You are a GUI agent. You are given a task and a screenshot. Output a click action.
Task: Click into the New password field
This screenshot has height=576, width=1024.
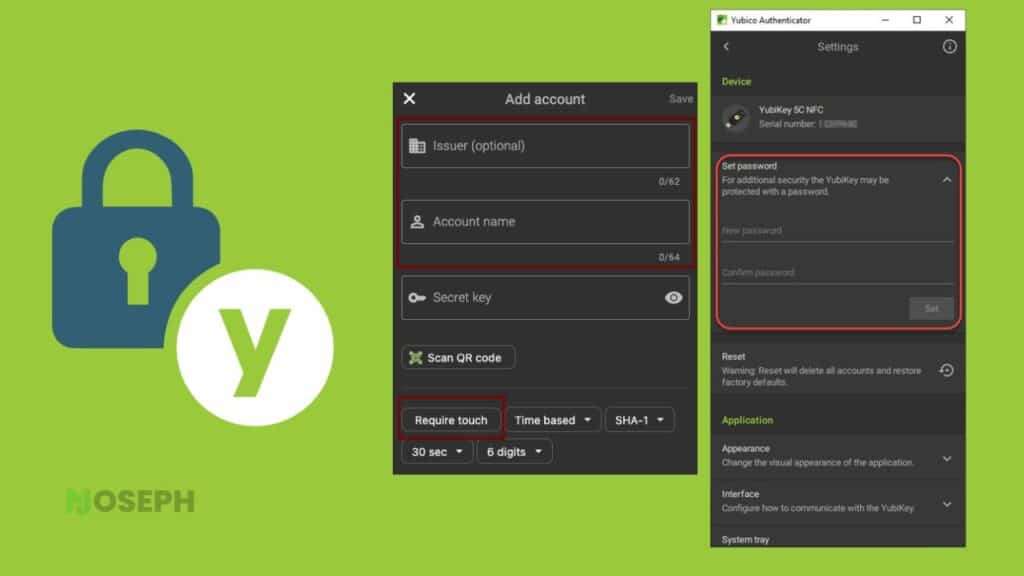(837, 231)
